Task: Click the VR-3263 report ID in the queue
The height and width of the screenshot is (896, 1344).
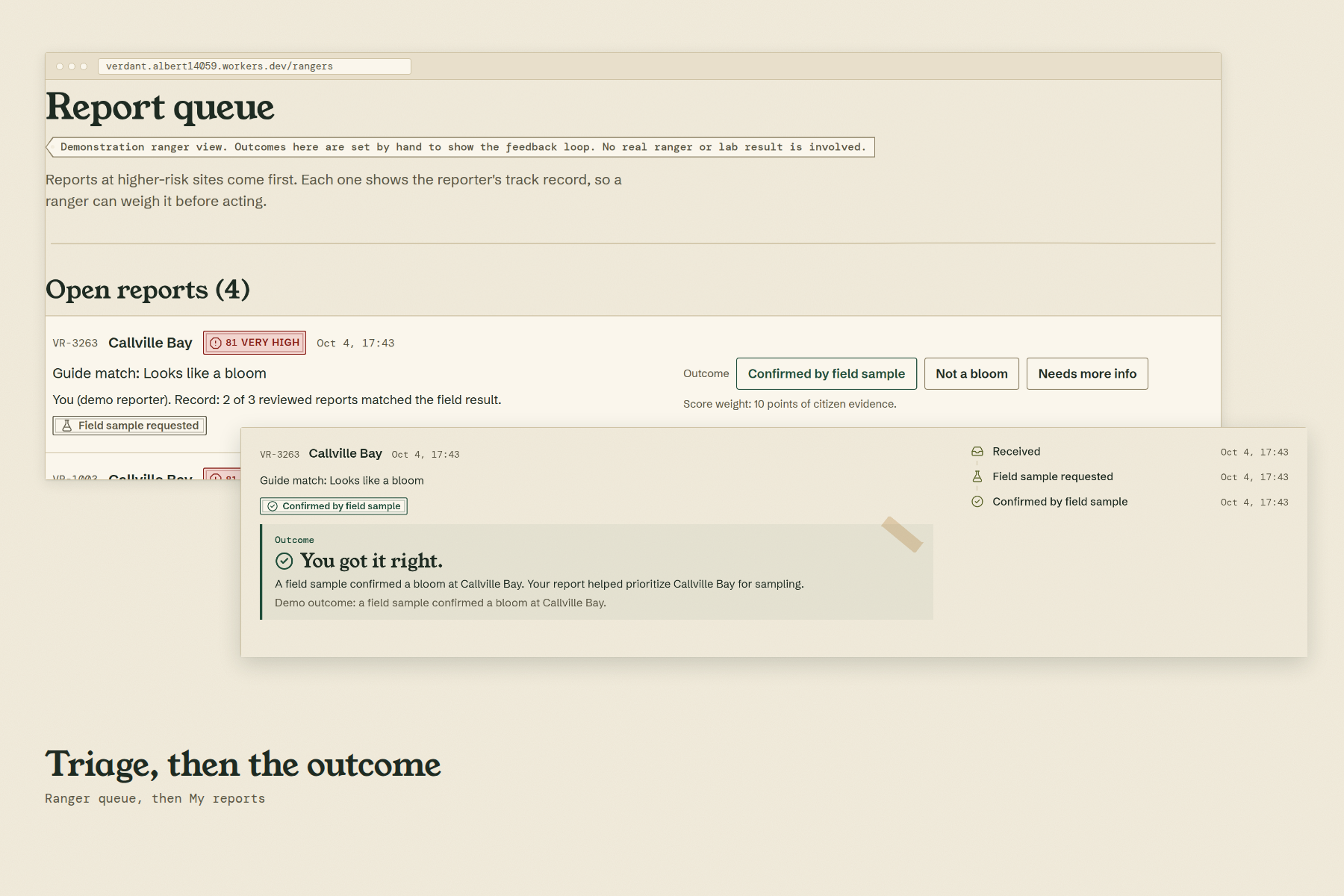Action: click(75, 343)
